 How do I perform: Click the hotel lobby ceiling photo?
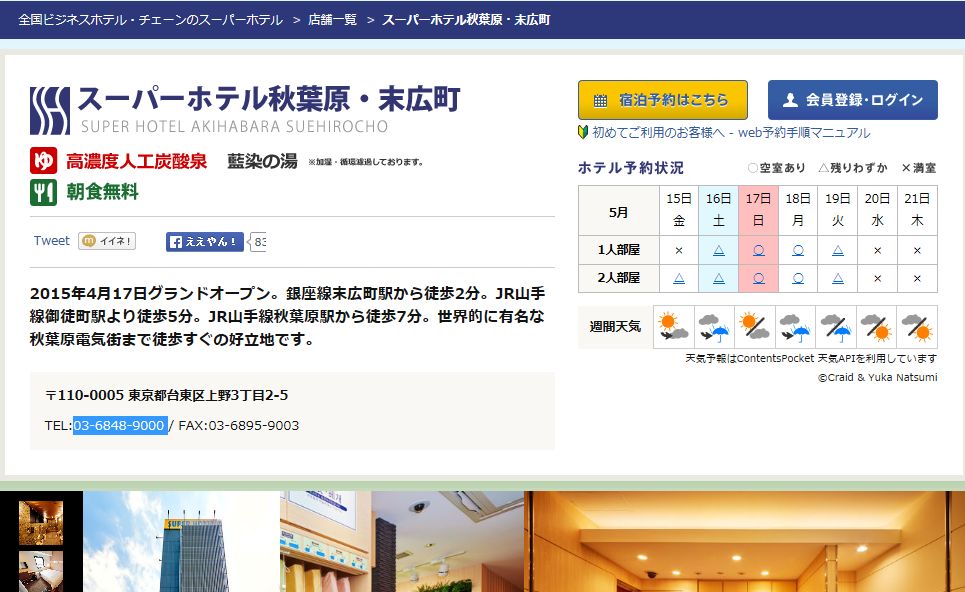(x=745, y=542)
